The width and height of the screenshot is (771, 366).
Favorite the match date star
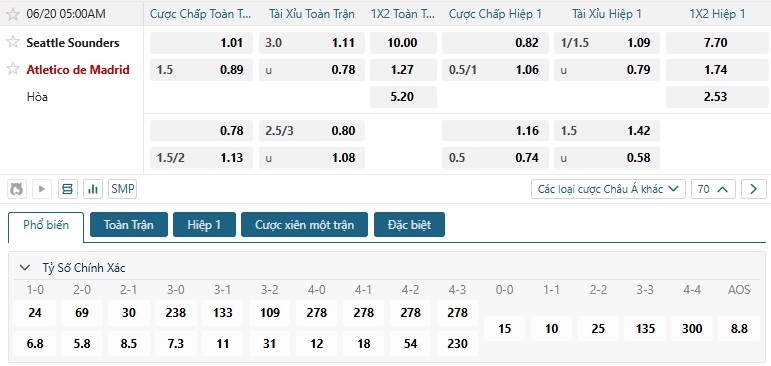click(x=13, y=14)
